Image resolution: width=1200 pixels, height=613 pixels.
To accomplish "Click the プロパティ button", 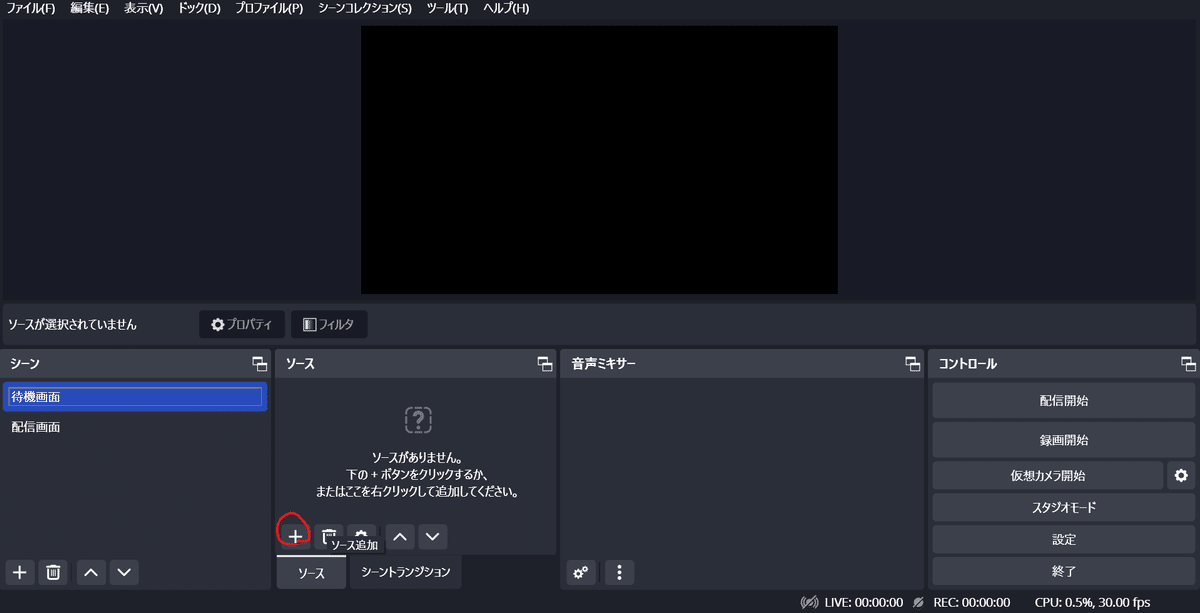I will click(242, 324).
